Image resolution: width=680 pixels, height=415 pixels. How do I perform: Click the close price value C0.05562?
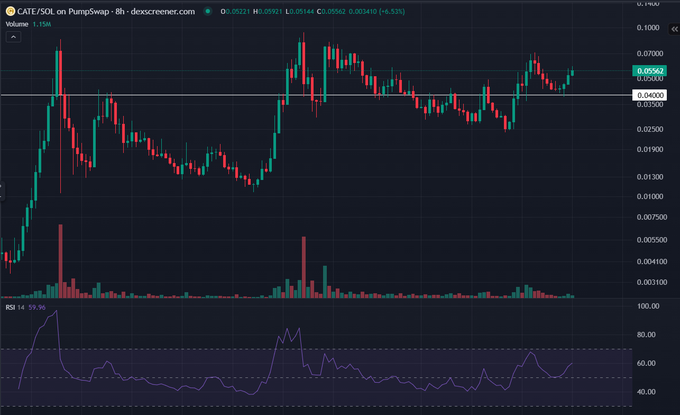[331, 12]
